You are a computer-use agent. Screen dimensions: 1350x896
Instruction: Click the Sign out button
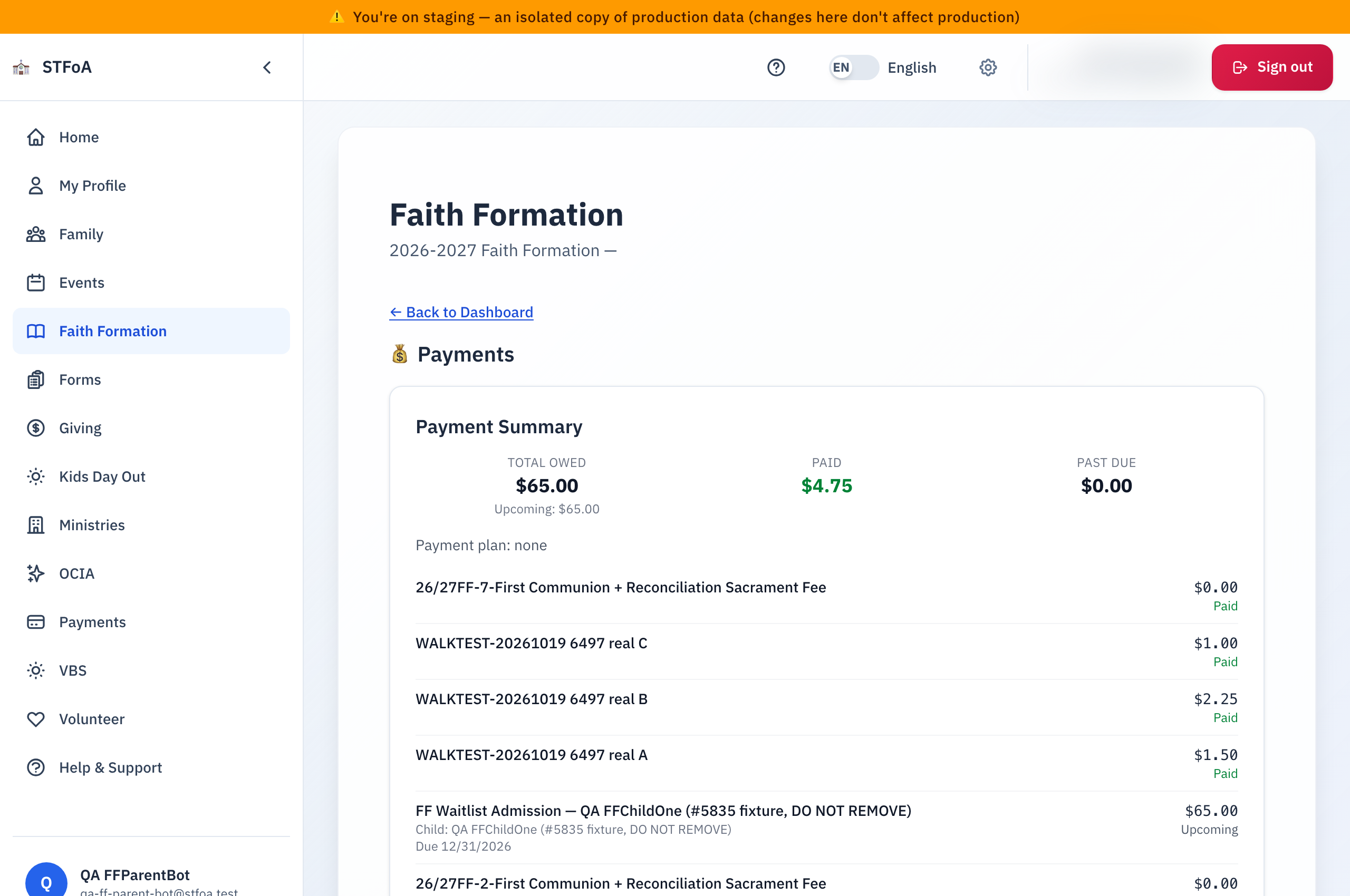point(1271,67)
